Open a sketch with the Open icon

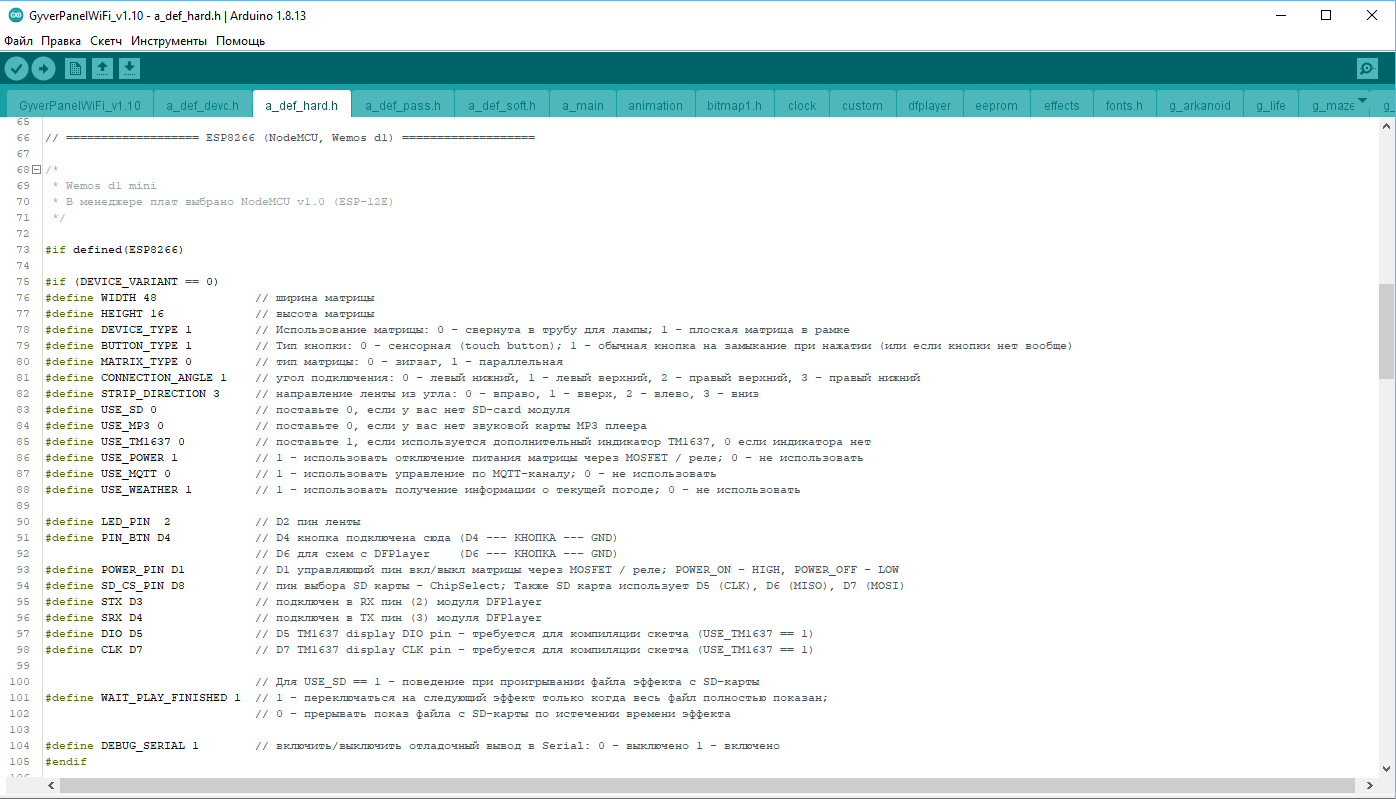click(102, 68)
